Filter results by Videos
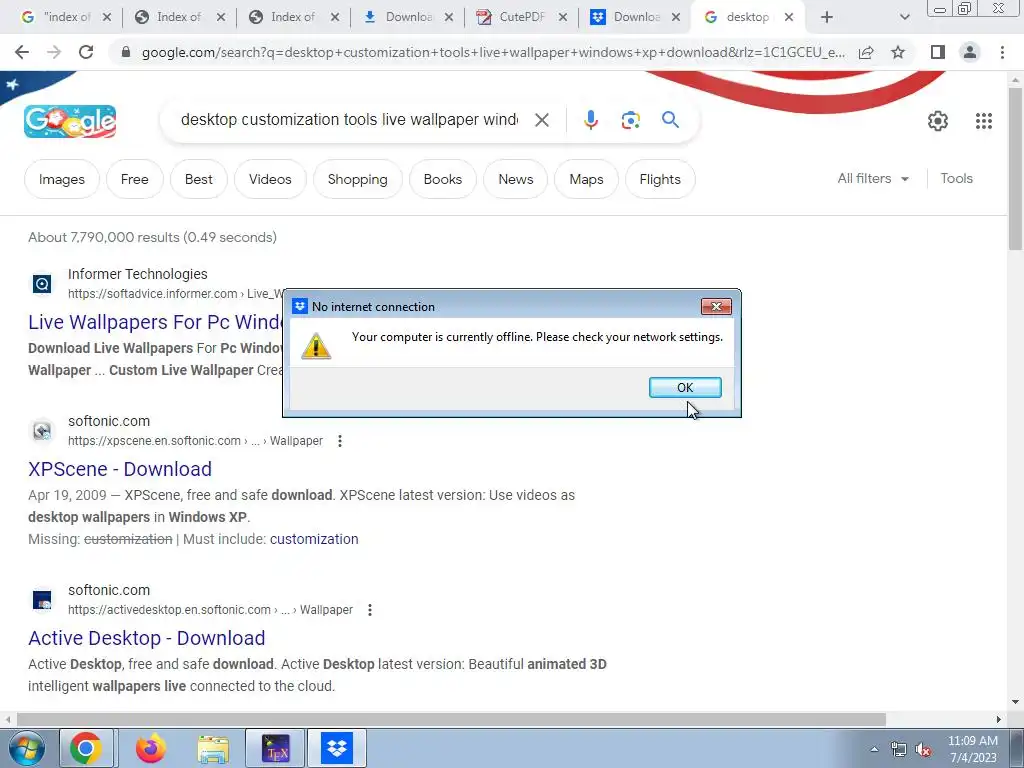This screenshot has width=1024, height=768. (270, 179)
